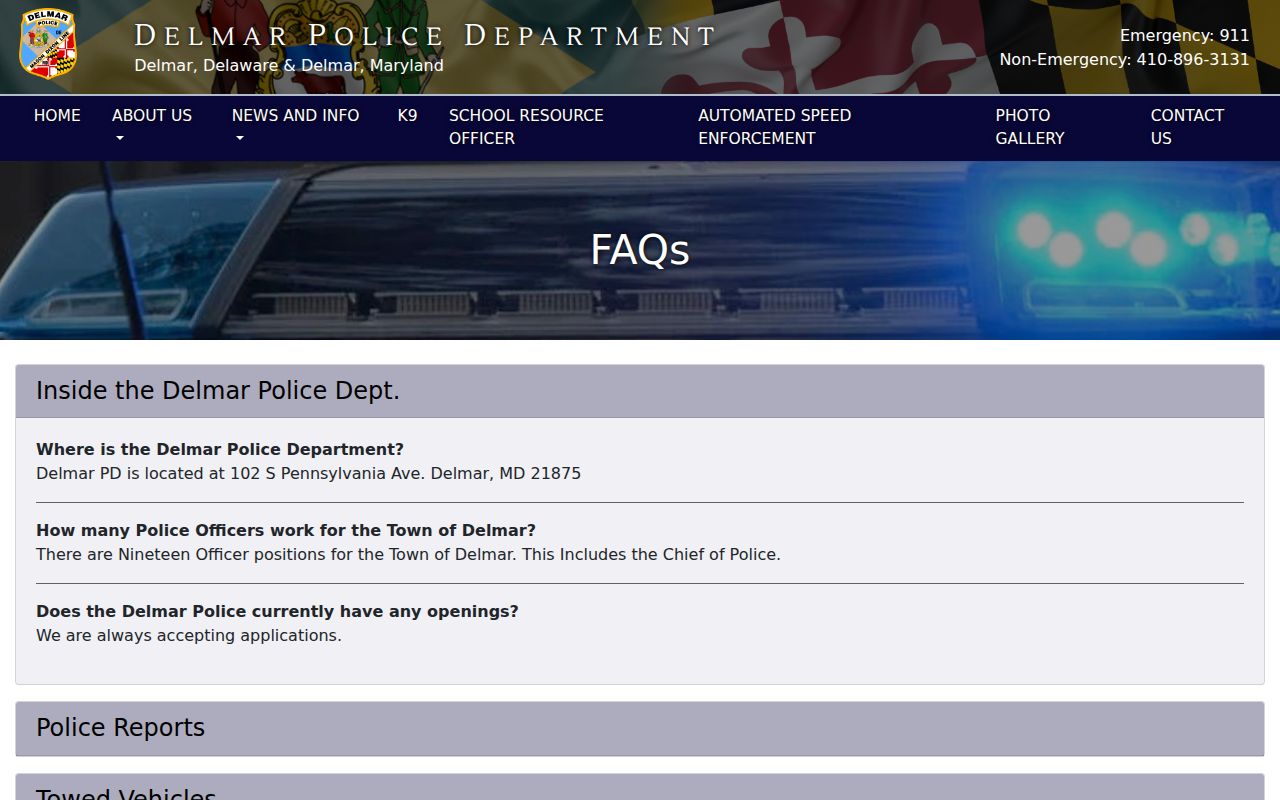Image resolution: width=1280 pixels, height=800 pixels.
Task: Collapse the Inside the Delmar Police Dept. section
Action: 640,391
